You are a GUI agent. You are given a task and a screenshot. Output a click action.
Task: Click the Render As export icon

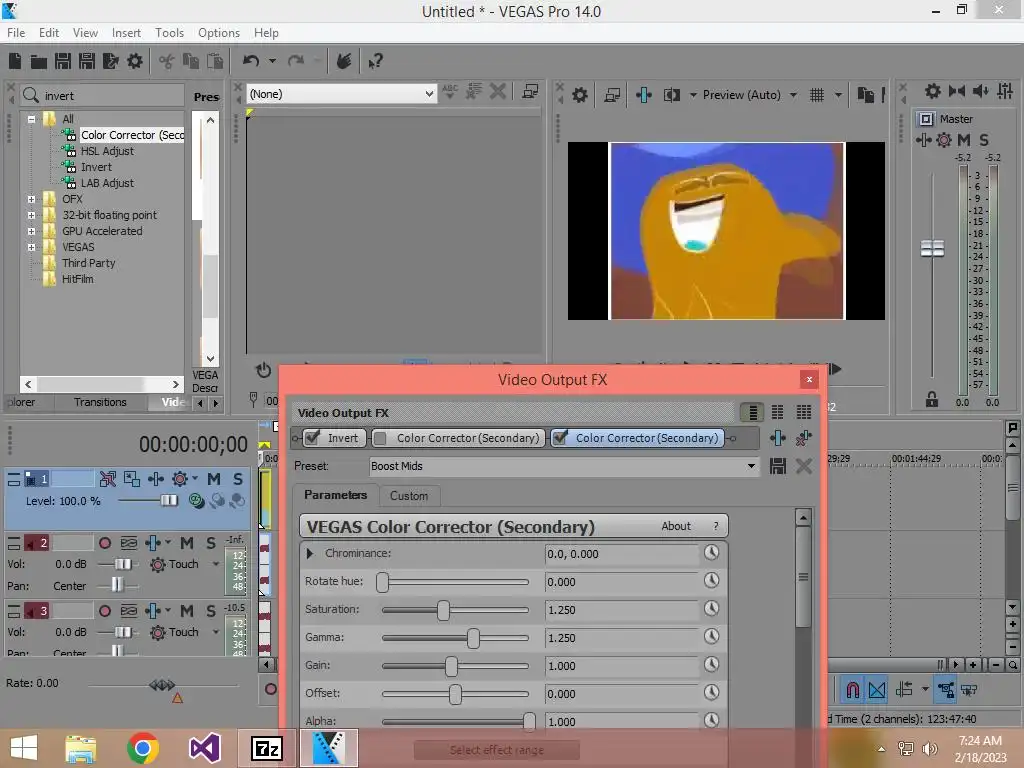(110, 61)
